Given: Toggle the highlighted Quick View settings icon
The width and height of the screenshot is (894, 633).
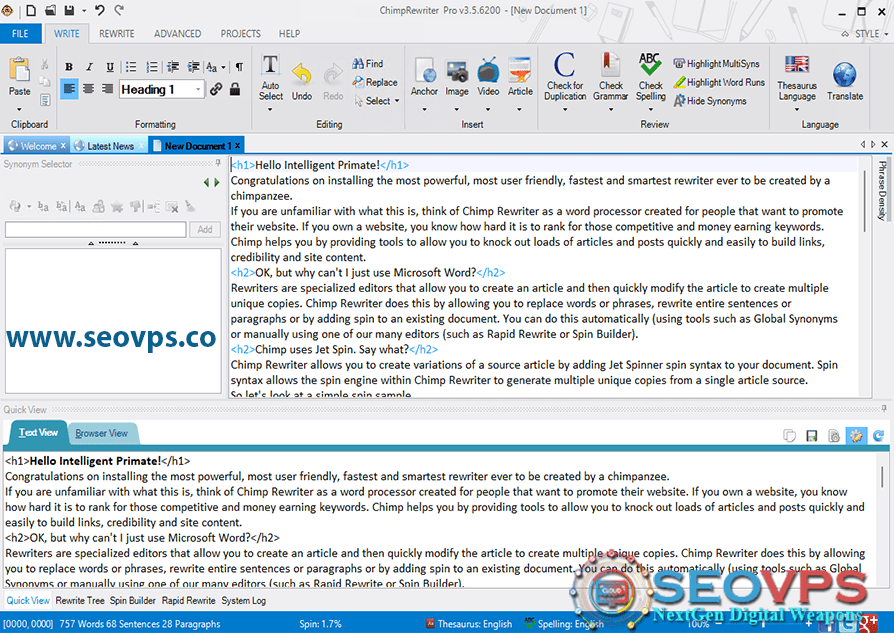Looking at the screenshot, I should [856, 436].
